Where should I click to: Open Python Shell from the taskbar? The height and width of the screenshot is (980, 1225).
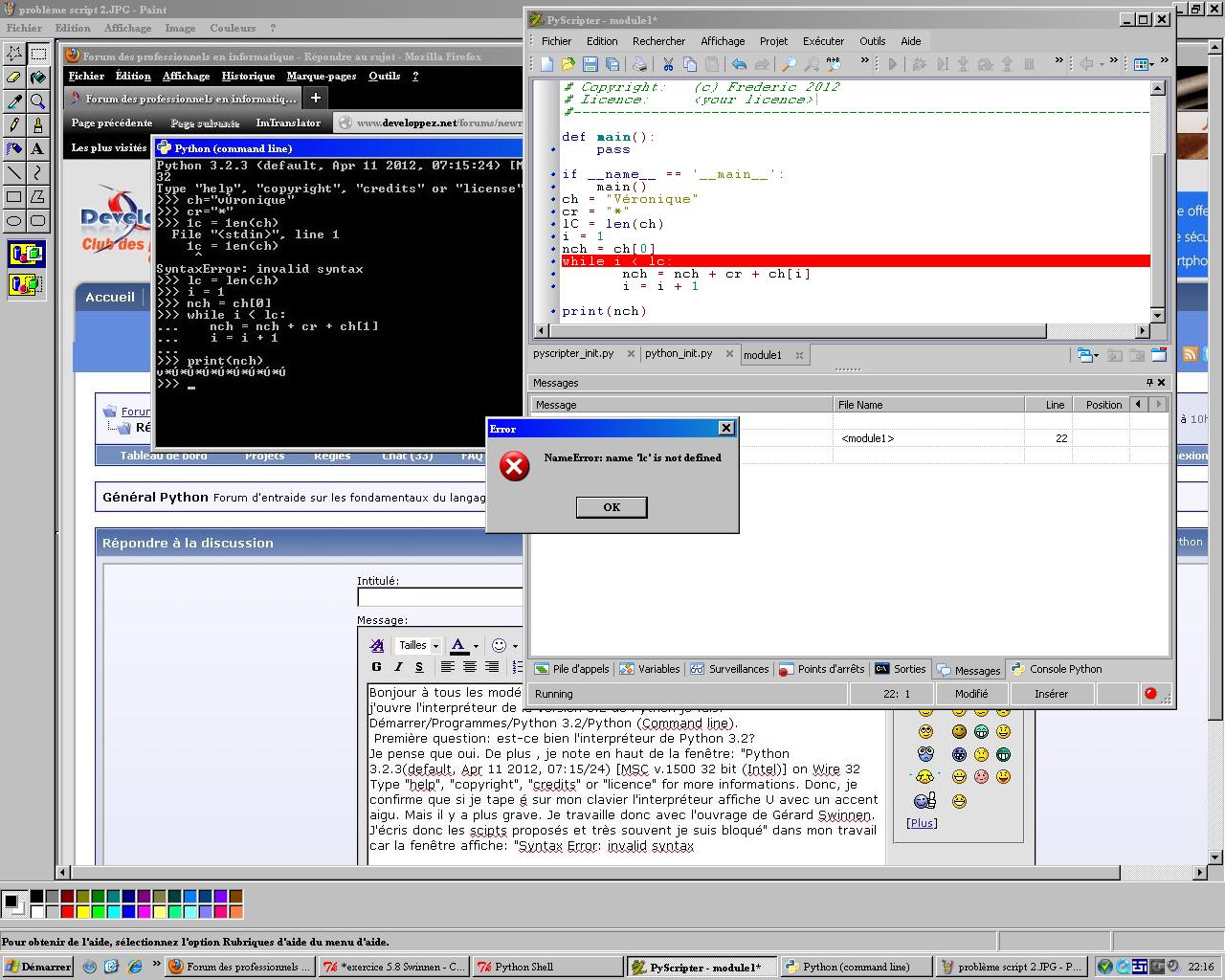click(x=548, y=967)
